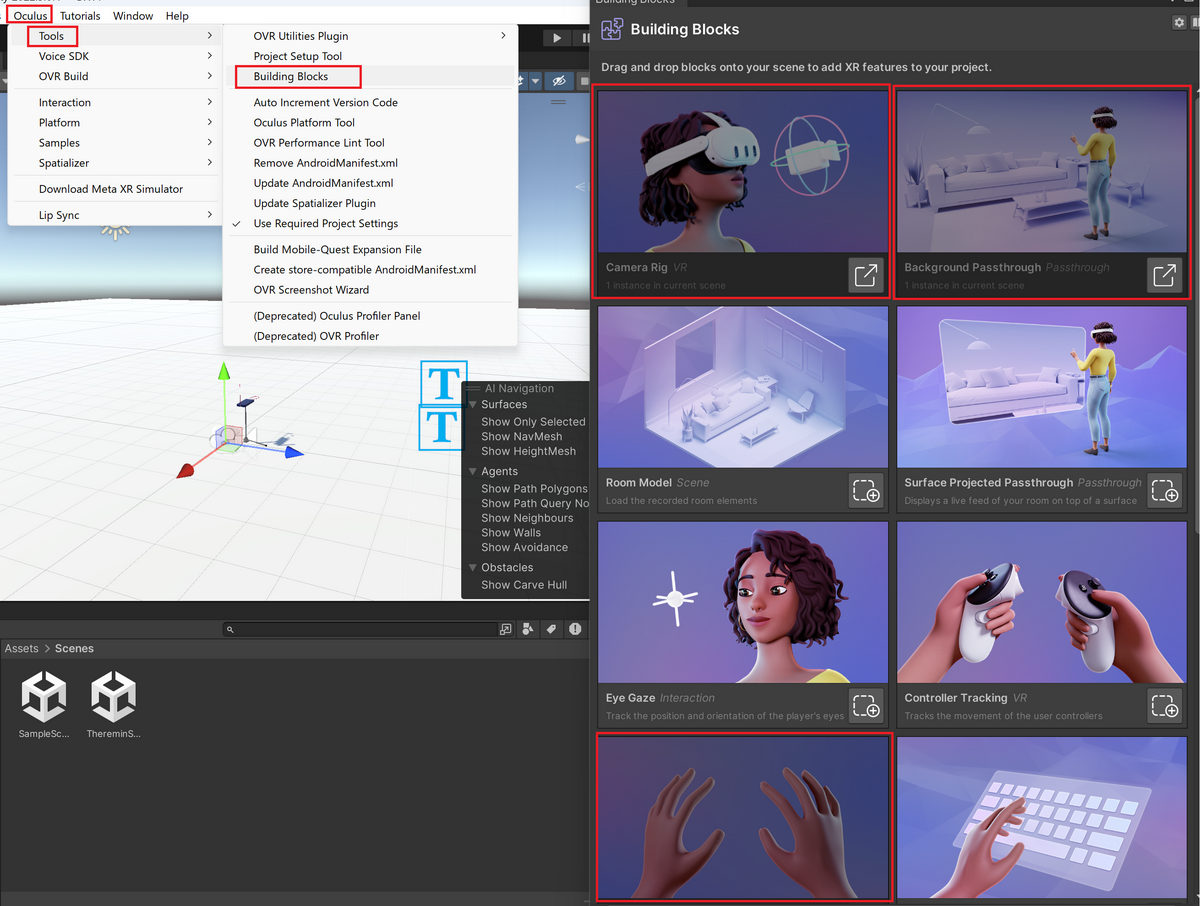Click the green Y-axis arrow of the move gizmo

click(224, 372)
